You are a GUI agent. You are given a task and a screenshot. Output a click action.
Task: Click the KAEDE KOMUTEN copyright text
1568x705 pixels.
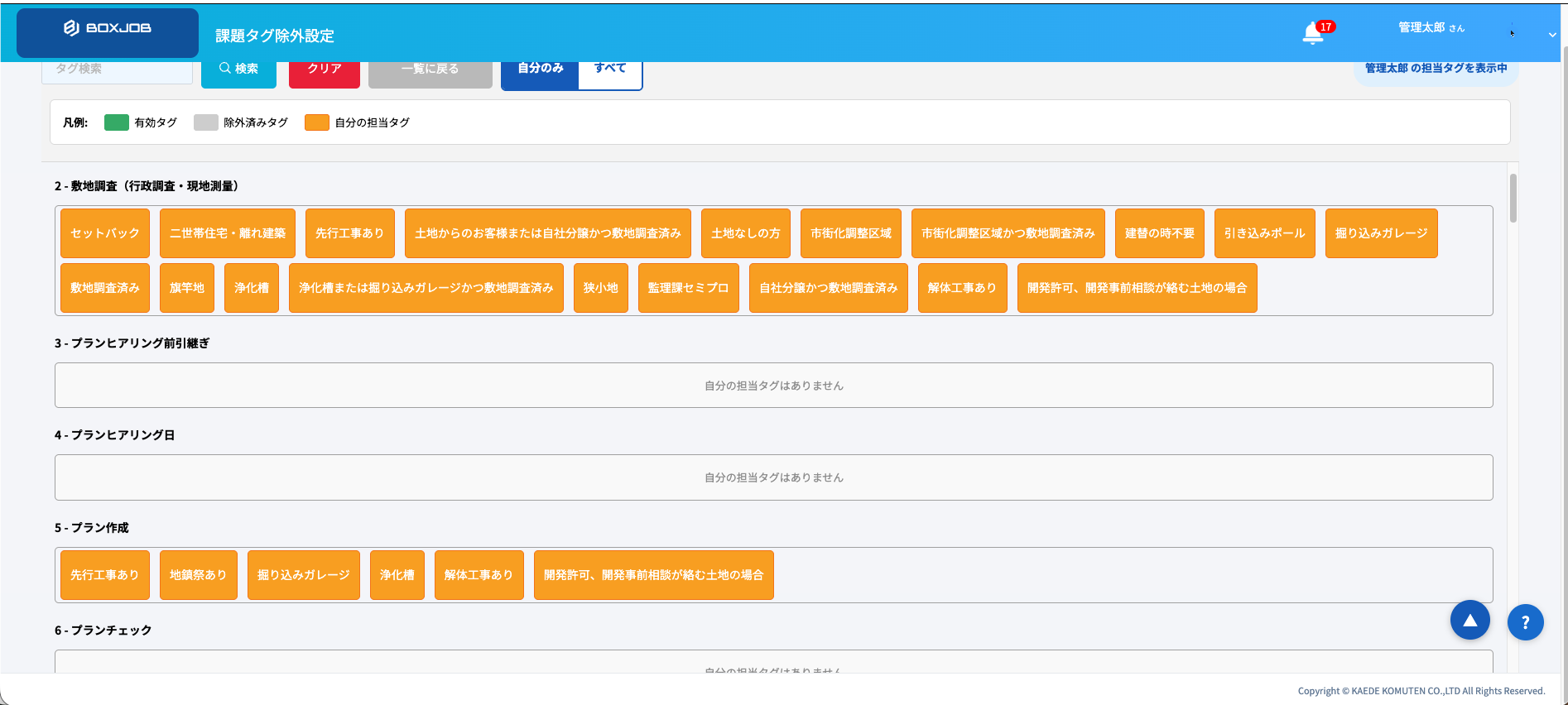point(1421,691)
